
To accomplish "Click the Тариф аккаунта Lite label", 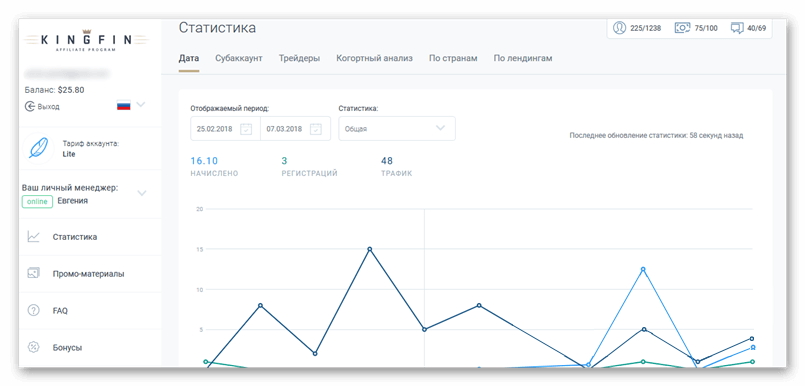I will point(90,149).
